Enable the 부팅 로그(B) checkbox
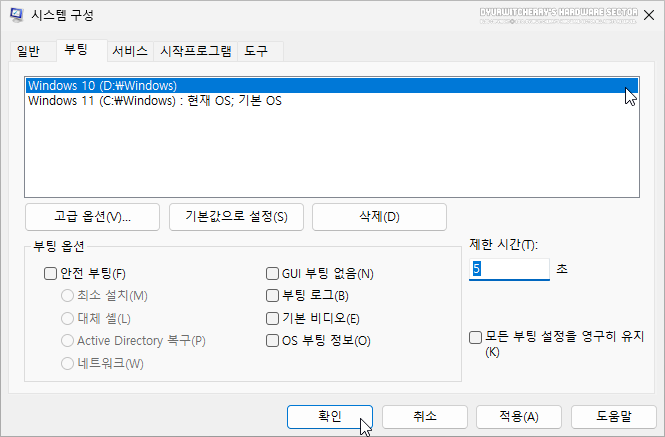The height and width of the screenshot is (437, 665). 272,296
